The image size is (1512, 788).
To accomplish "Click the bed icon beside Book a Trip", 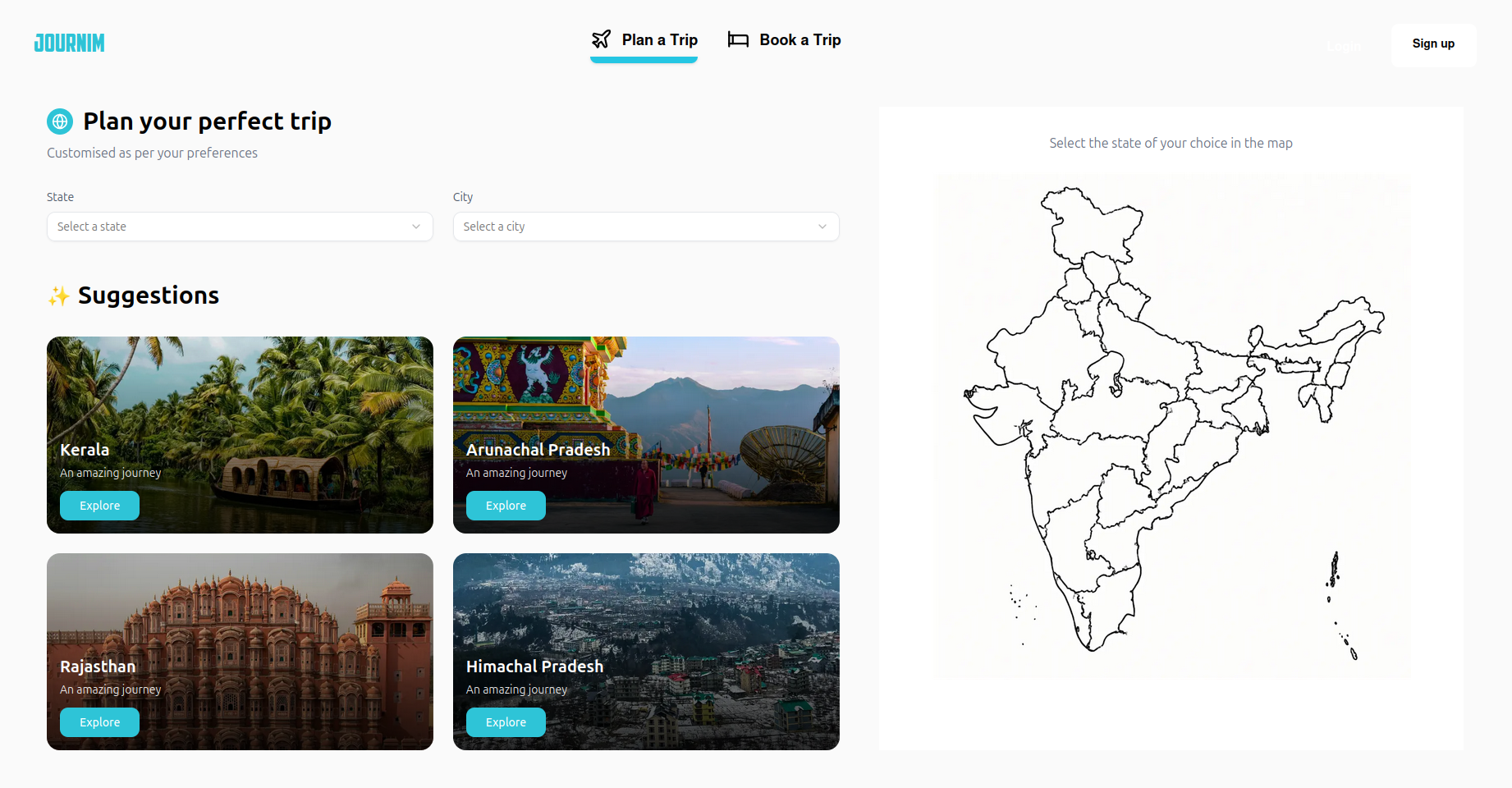I will click(738, 39).
